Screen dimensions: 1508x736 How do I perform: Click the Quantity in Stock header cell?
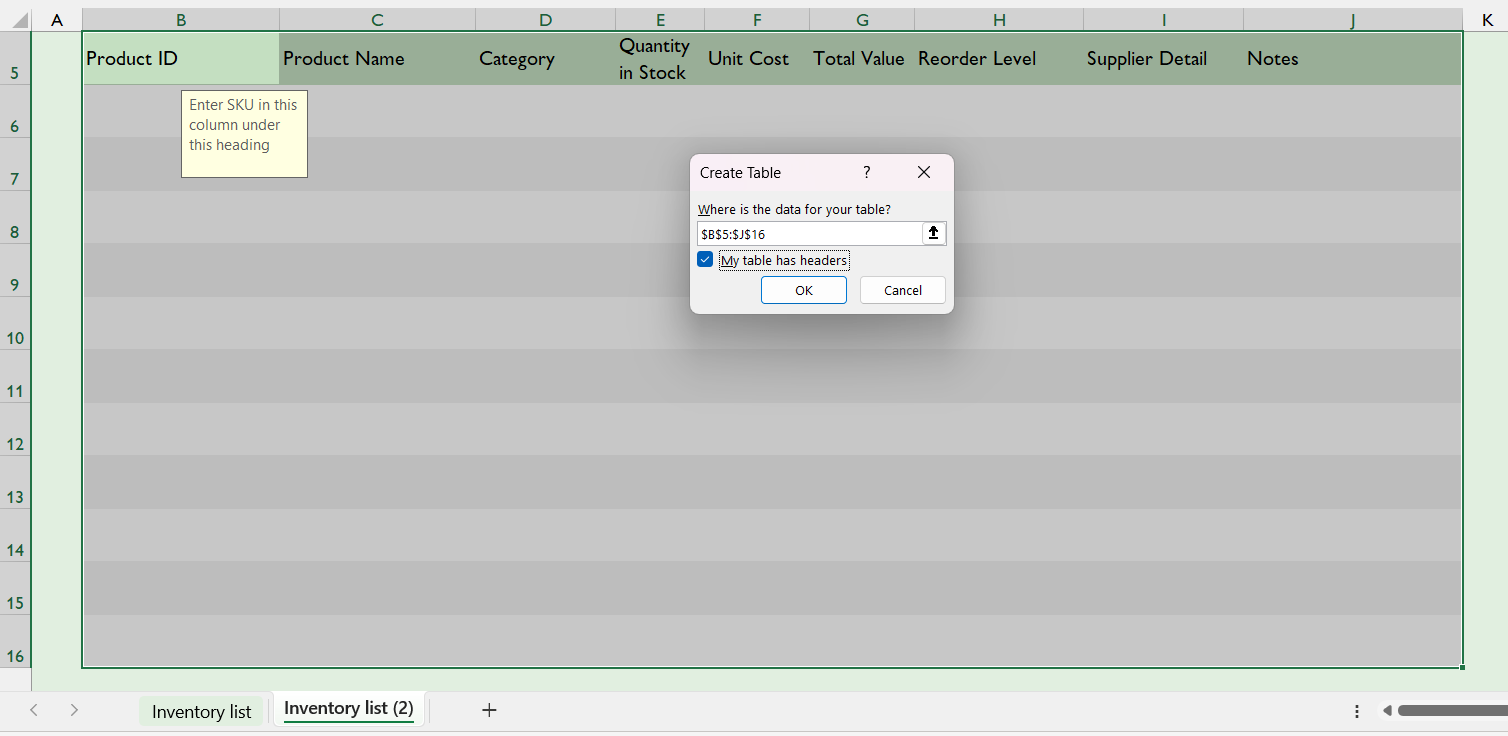click(660, 58)
